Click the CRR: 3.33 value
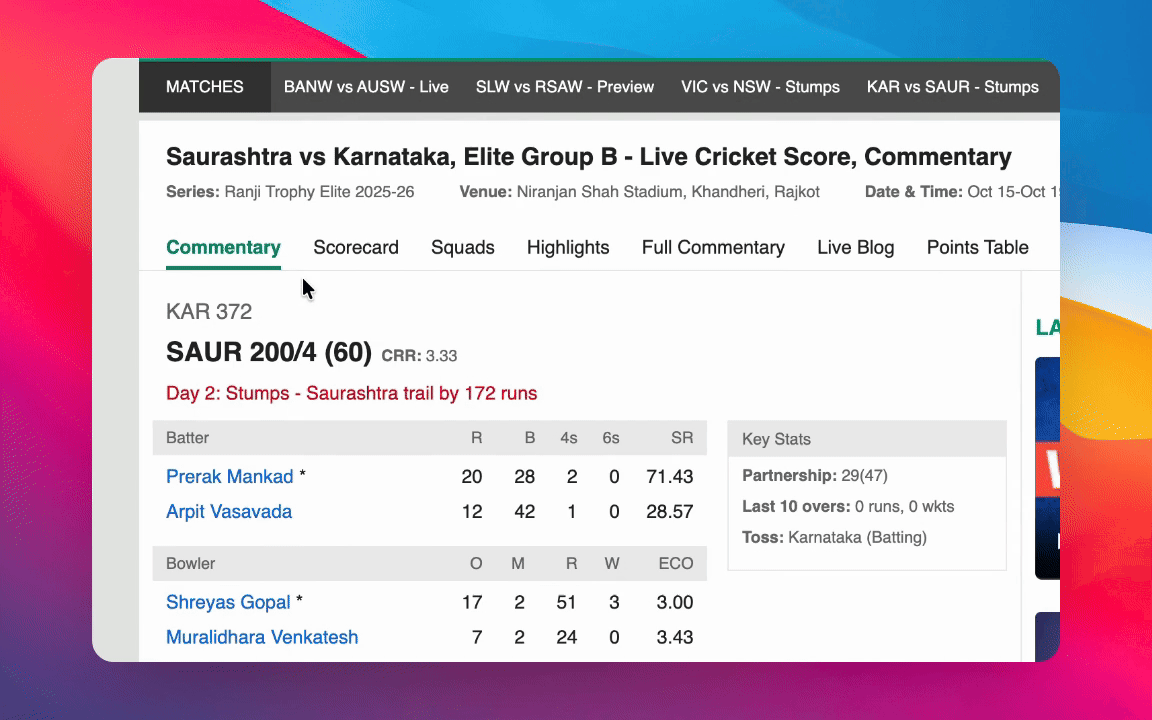Screen dimensions: 1152x720 click(419, 356)
